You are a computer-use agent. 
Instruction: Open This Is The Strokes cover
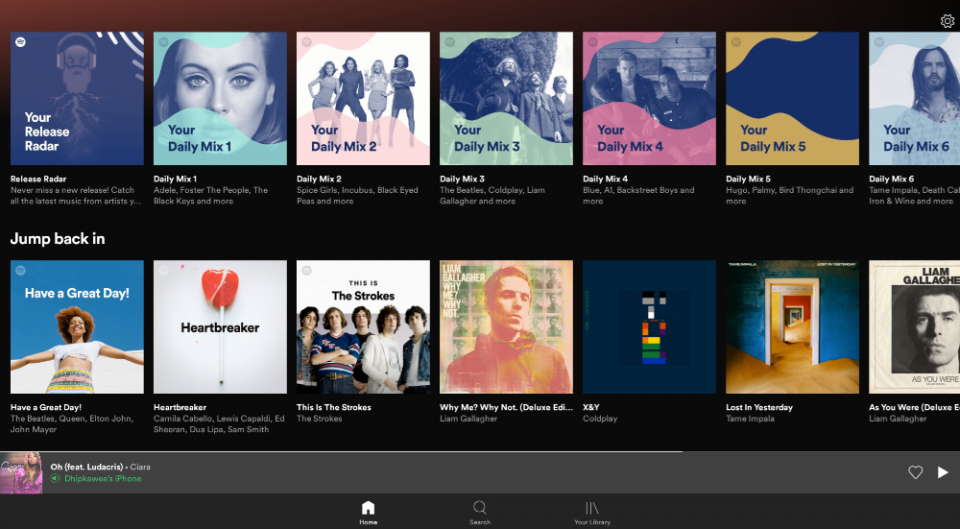tap(363, 327)
